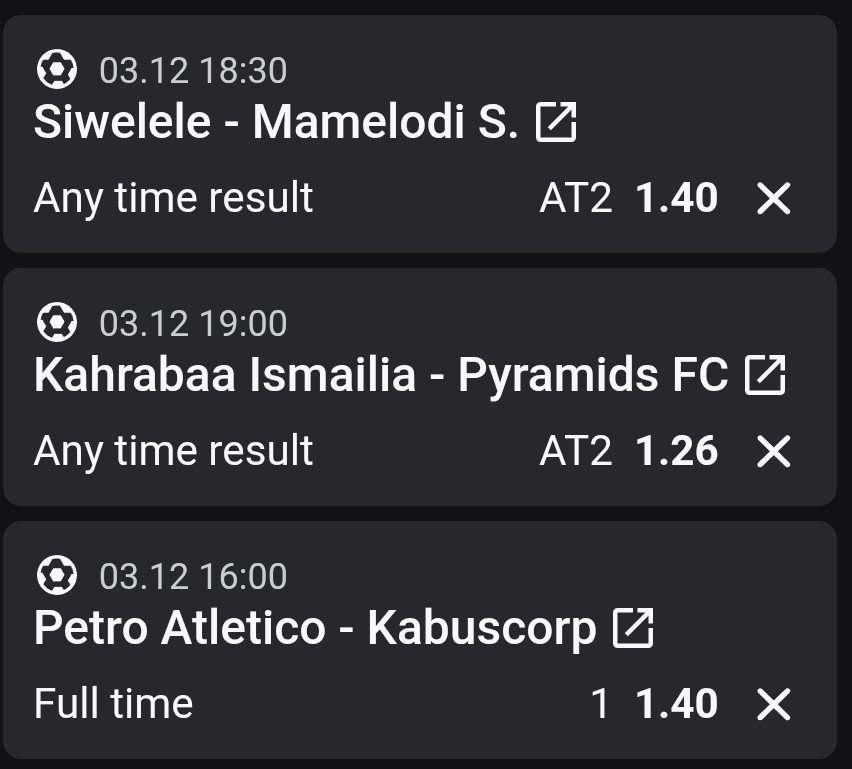Select AT2 pick on Siwelele match
852x769 pixels.
click(575, 199)
